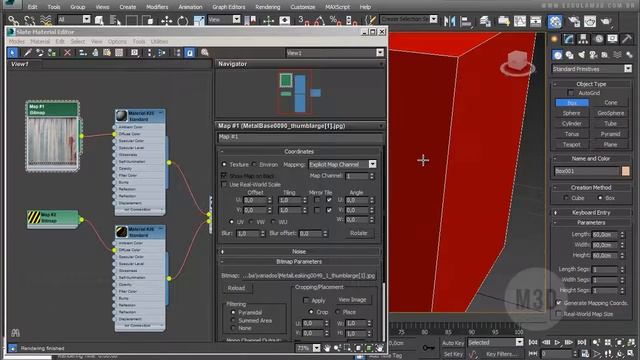Enable the Apply cropping checkbox
This screenshot has width=640, height=360.
tap(306, 300)
